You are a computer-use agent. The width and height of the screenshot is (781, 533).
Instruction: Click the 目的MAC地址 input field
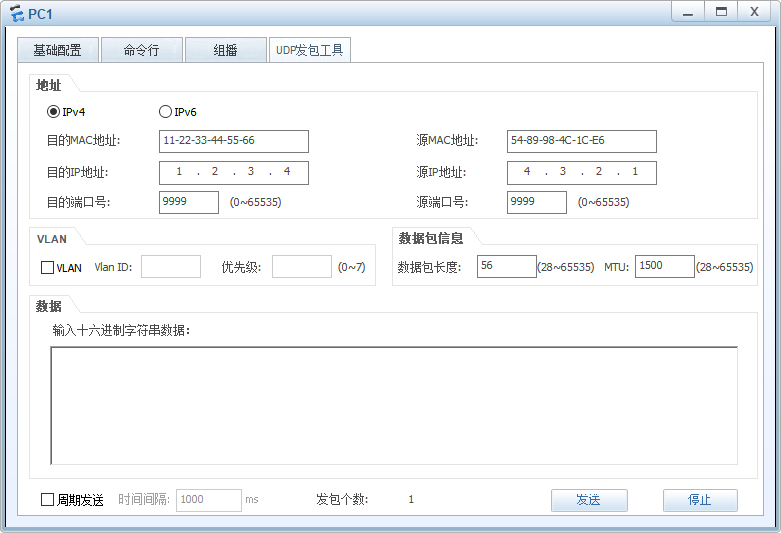click(234, 141)
